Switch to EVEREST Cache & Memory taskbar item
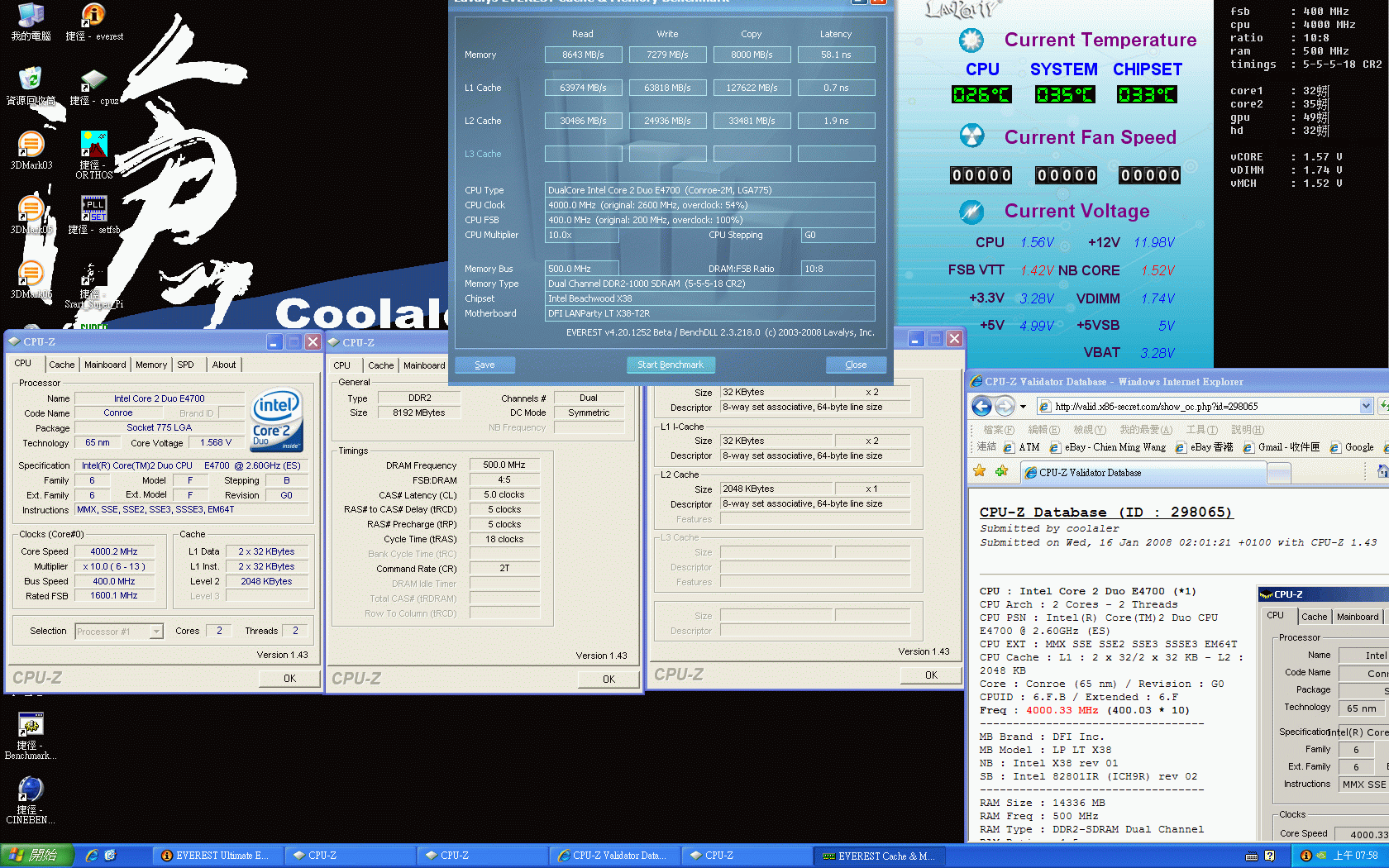 point(878,856)
